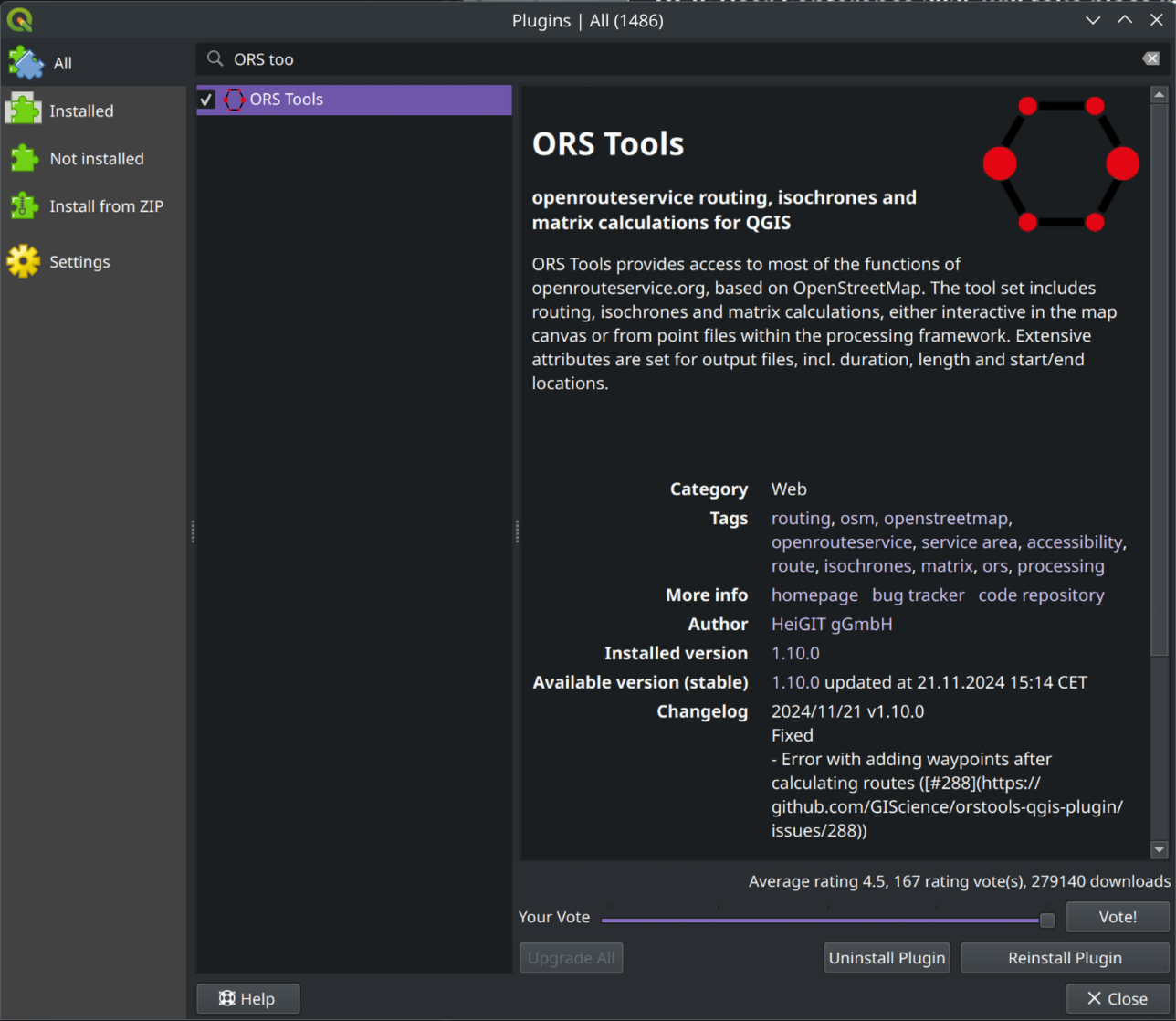Viewport: 1176px width, 1021px height.
Task: Click the Install from ZIP icon
Action: tap(24, 205)
